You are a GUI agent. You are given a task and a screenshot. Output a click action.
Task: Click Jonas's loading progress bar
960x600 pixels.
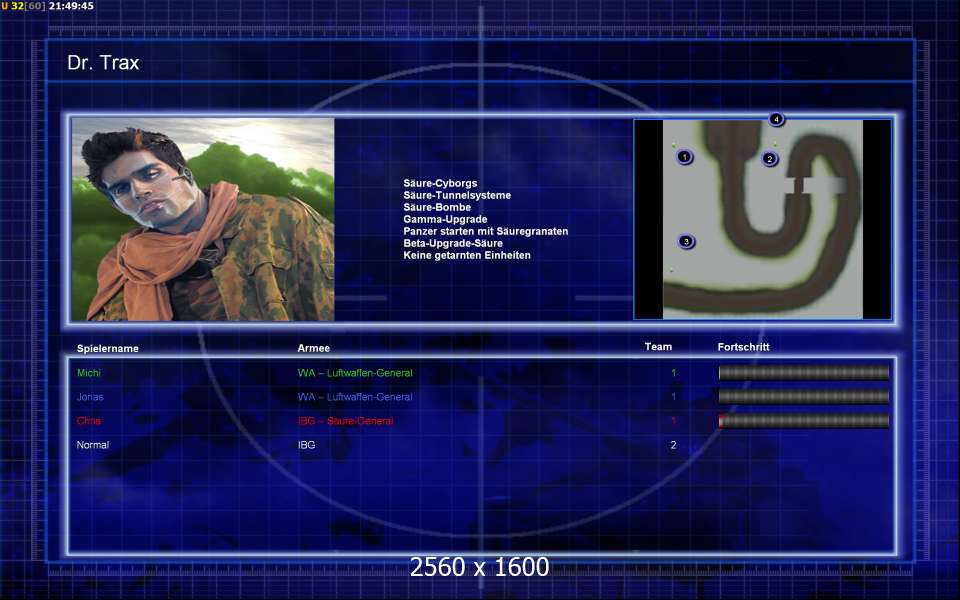803,397
